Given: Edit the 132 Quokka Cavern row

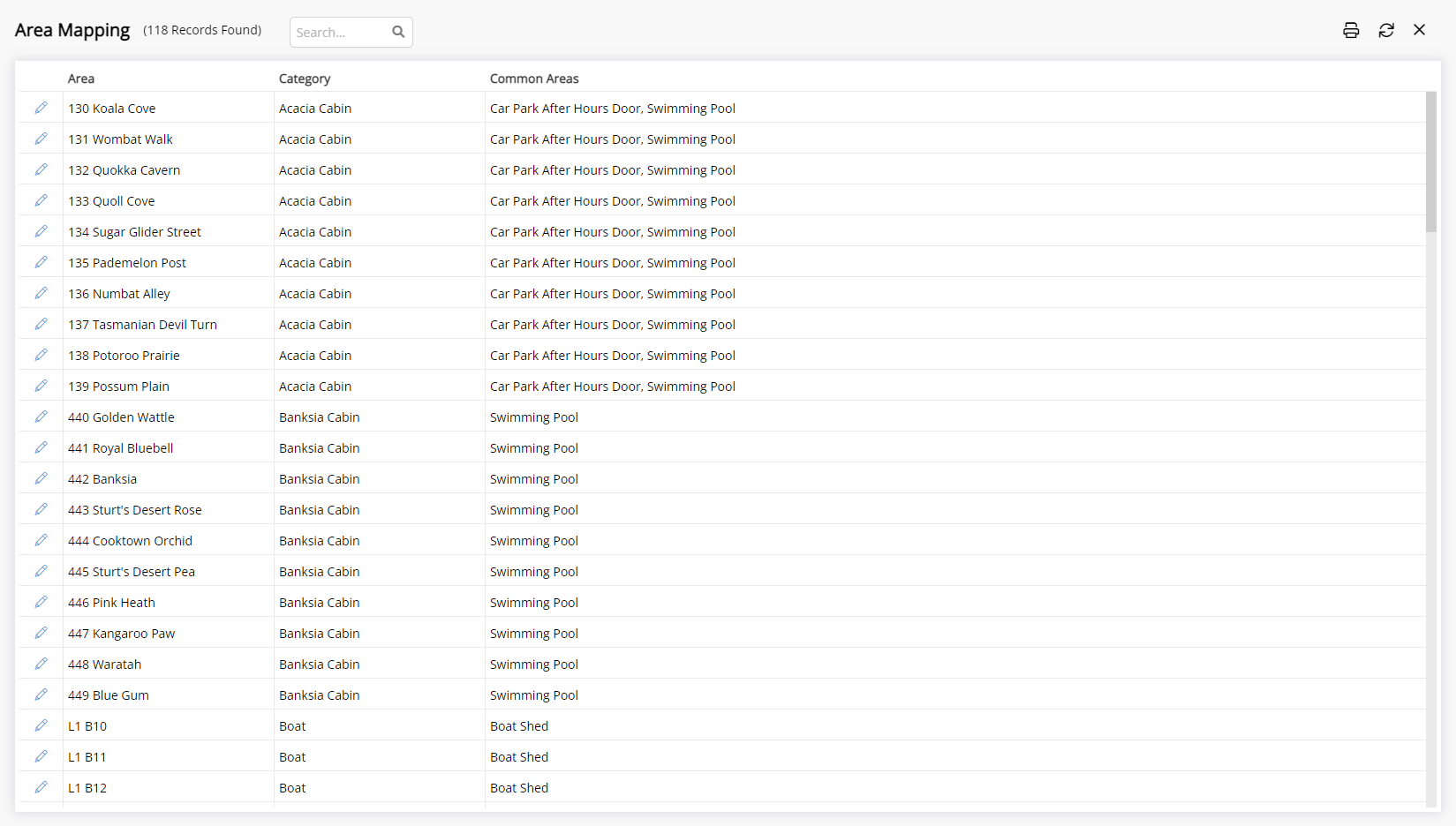Looking at the screenshot, I should 41,169.
